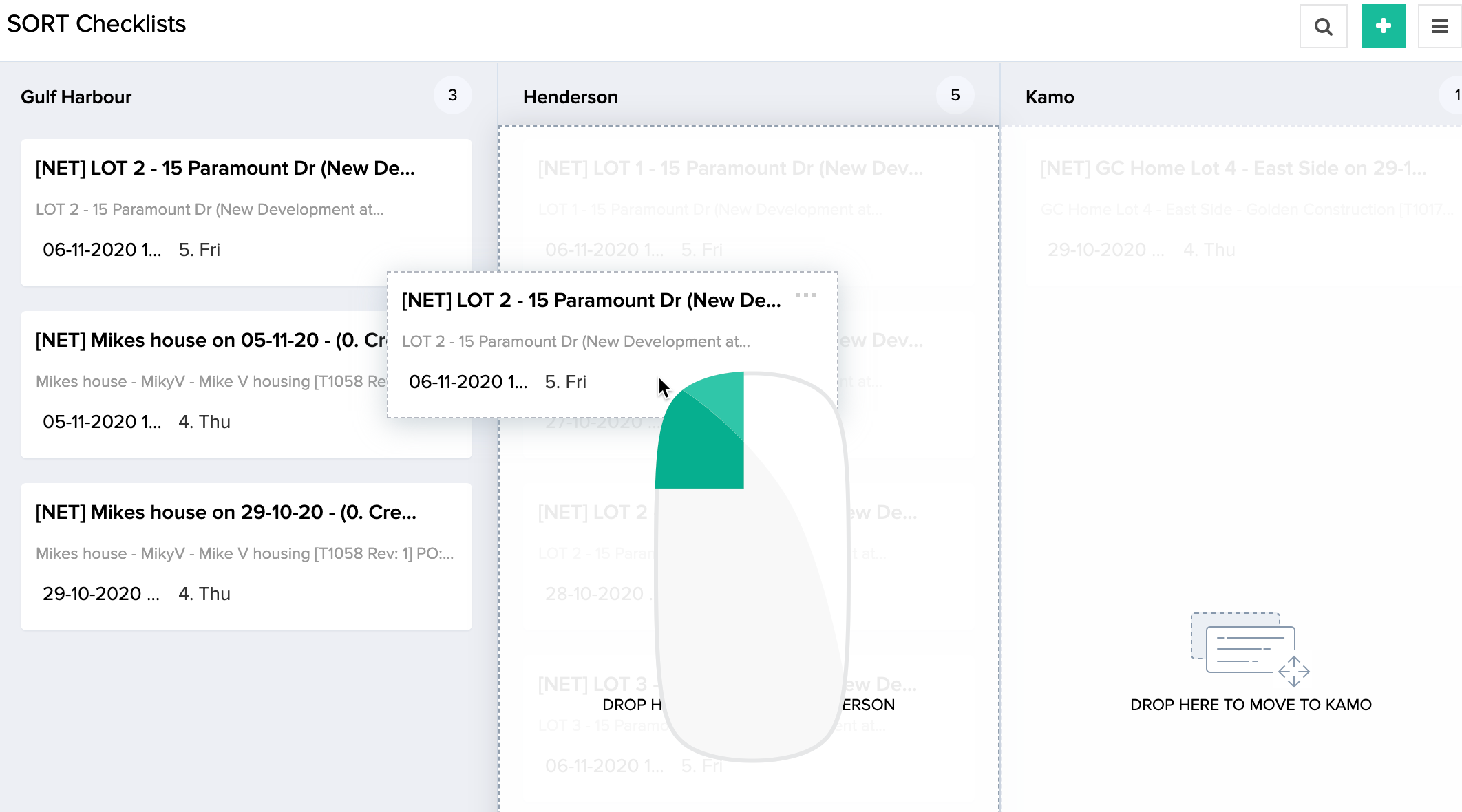Click the green plus add button
The height and width of the screenshot is (812, 1462).
(x=1383, y=27)
